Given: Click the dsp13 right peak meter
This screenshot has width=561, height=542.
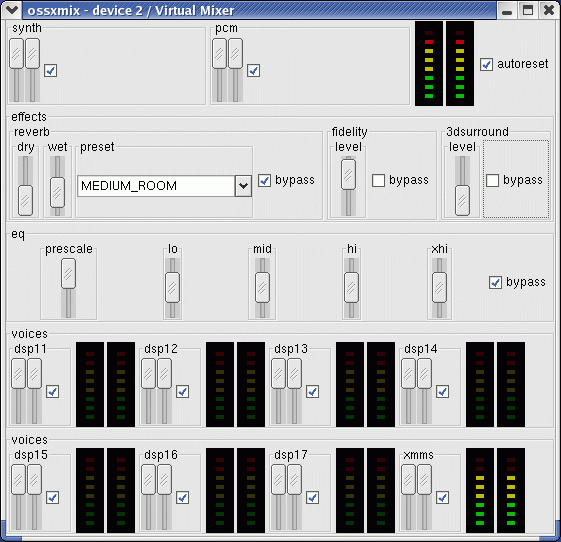Looking at the screenshot, I should 381,385.
